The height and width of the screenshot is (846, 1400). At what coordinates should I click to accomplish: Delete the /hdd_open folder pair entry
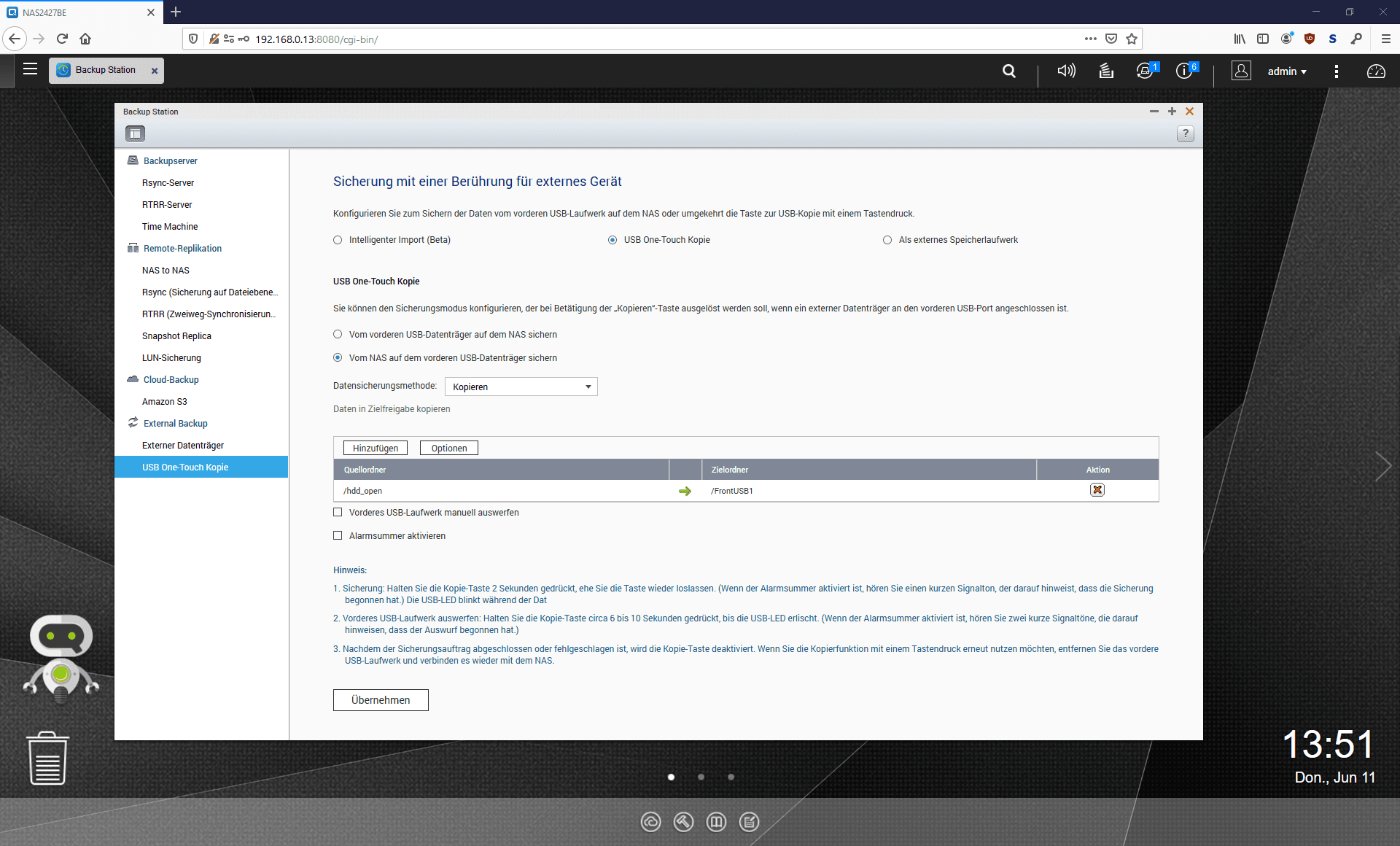pyautogui.click(x=1097, y=490)
